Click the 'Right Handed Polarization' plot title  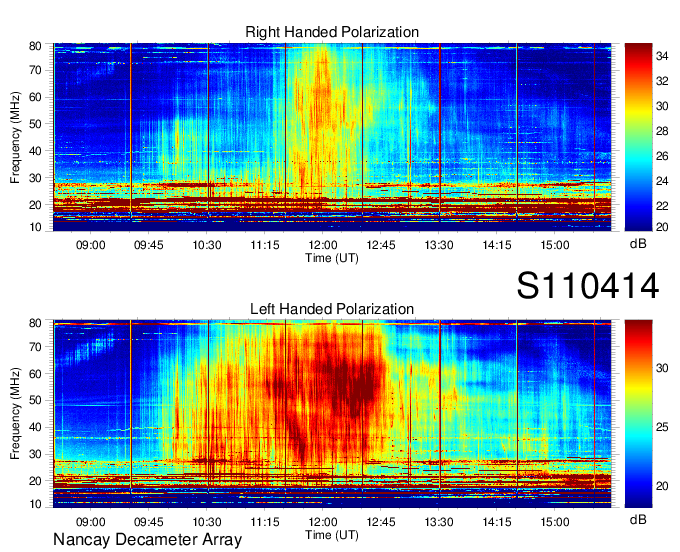[332, 32]
